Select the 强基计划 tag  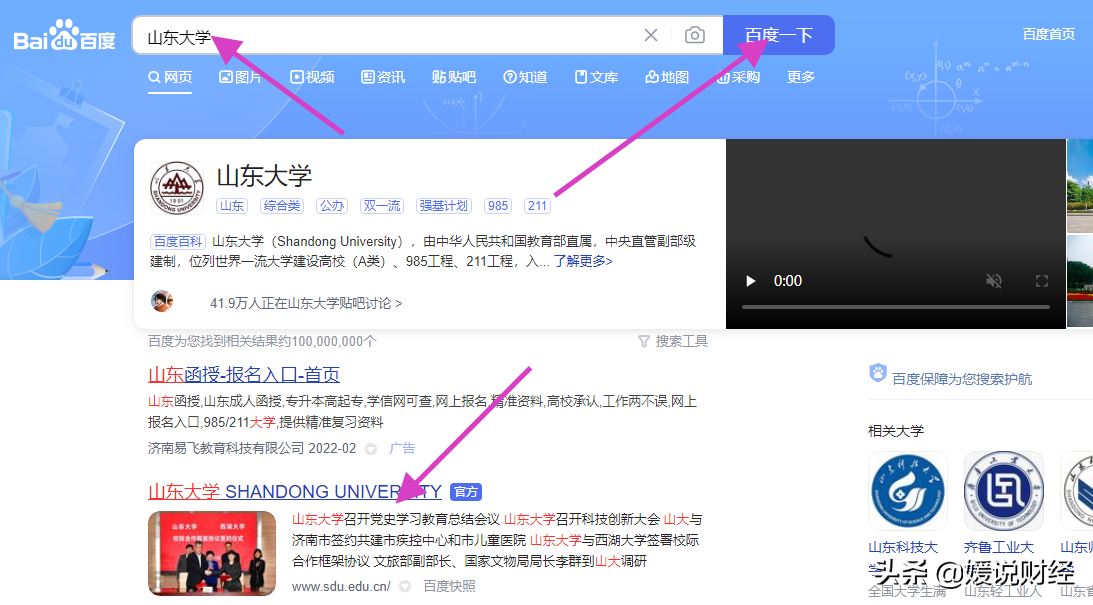(x=444, y=206)
